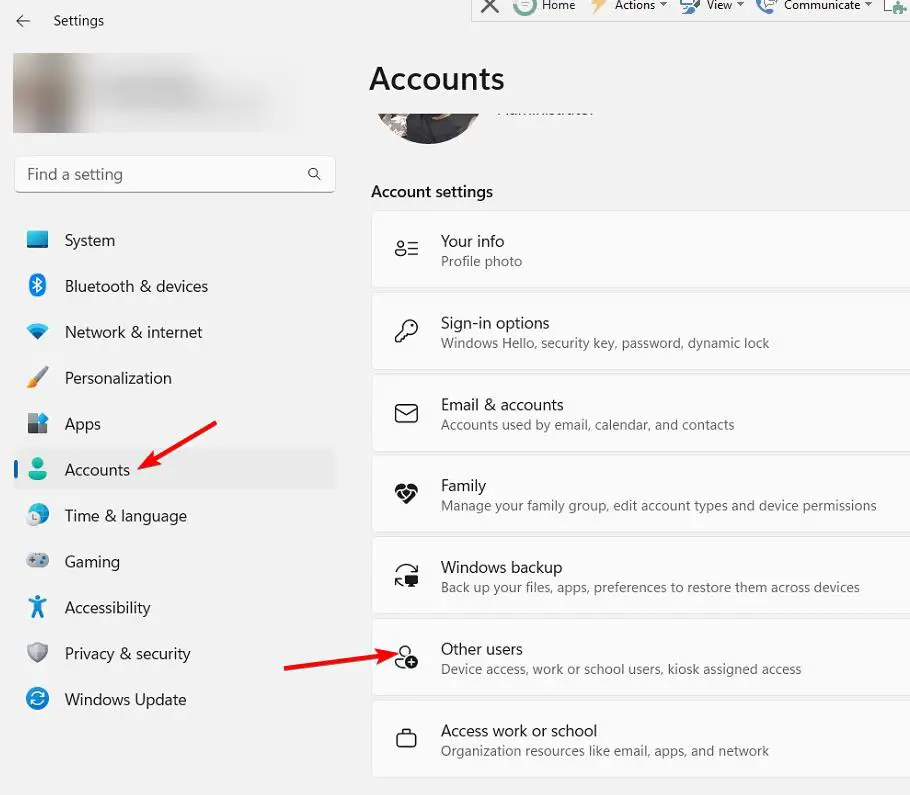Screen dimensions: 910x795
Task: Click the search magnifier icon
Action: (x=314, y=174)
